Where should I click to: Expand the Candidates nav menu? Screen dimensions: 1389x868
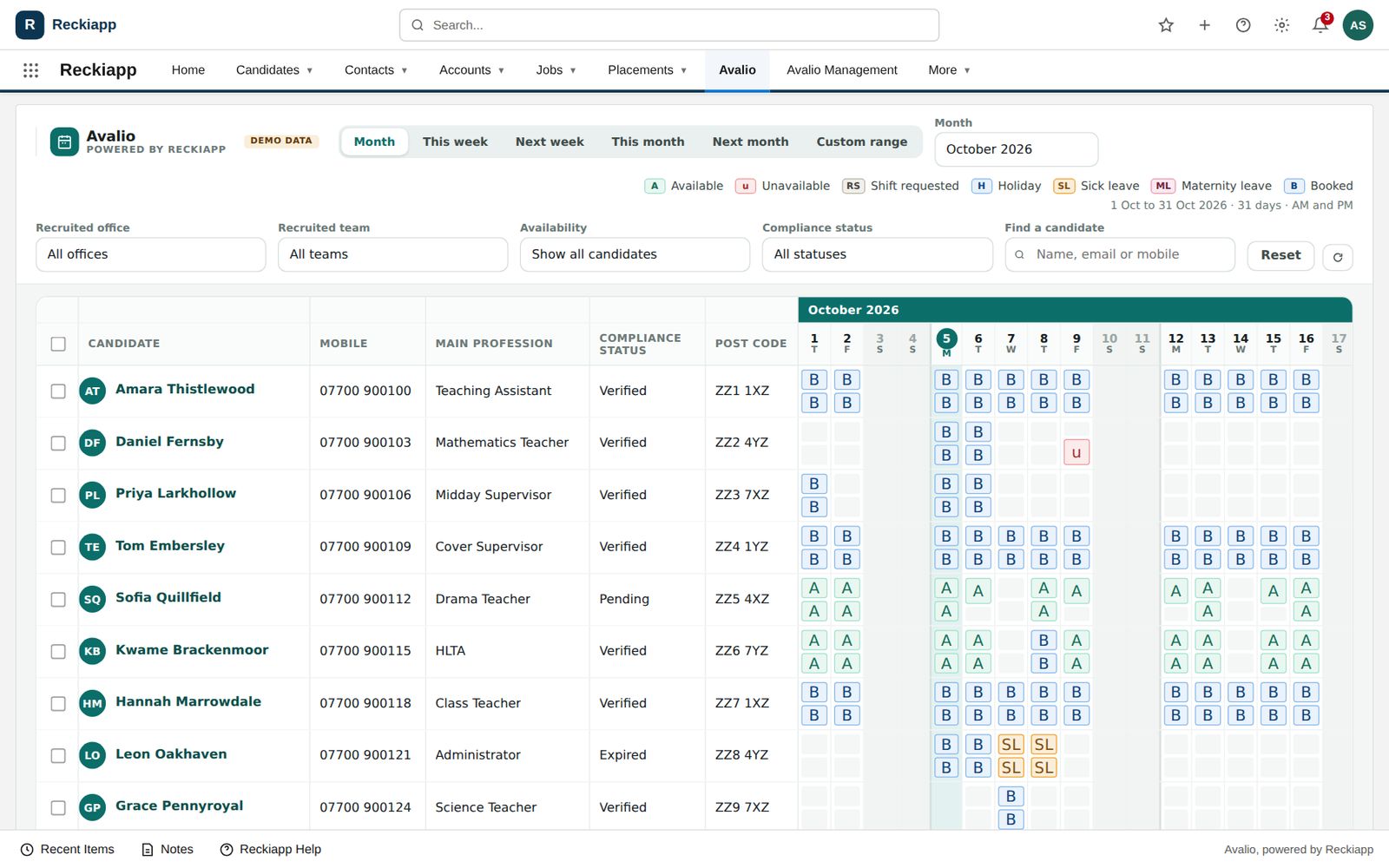[274, 70]
